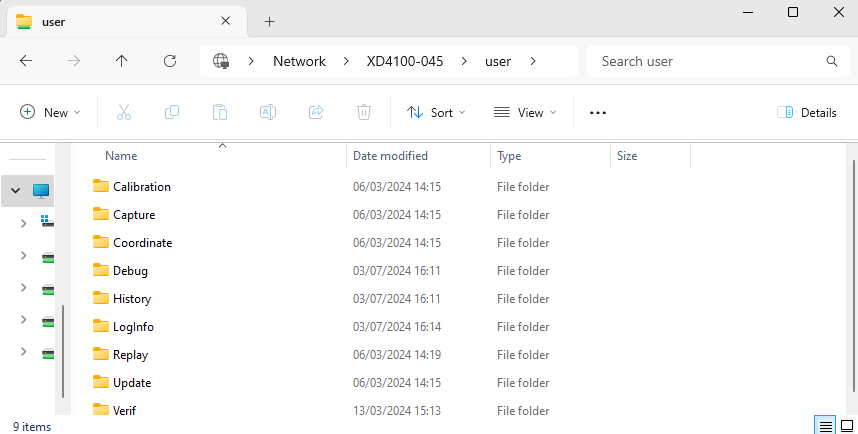Click the New button
858x434 pixels.
click(x=50, y=113)
